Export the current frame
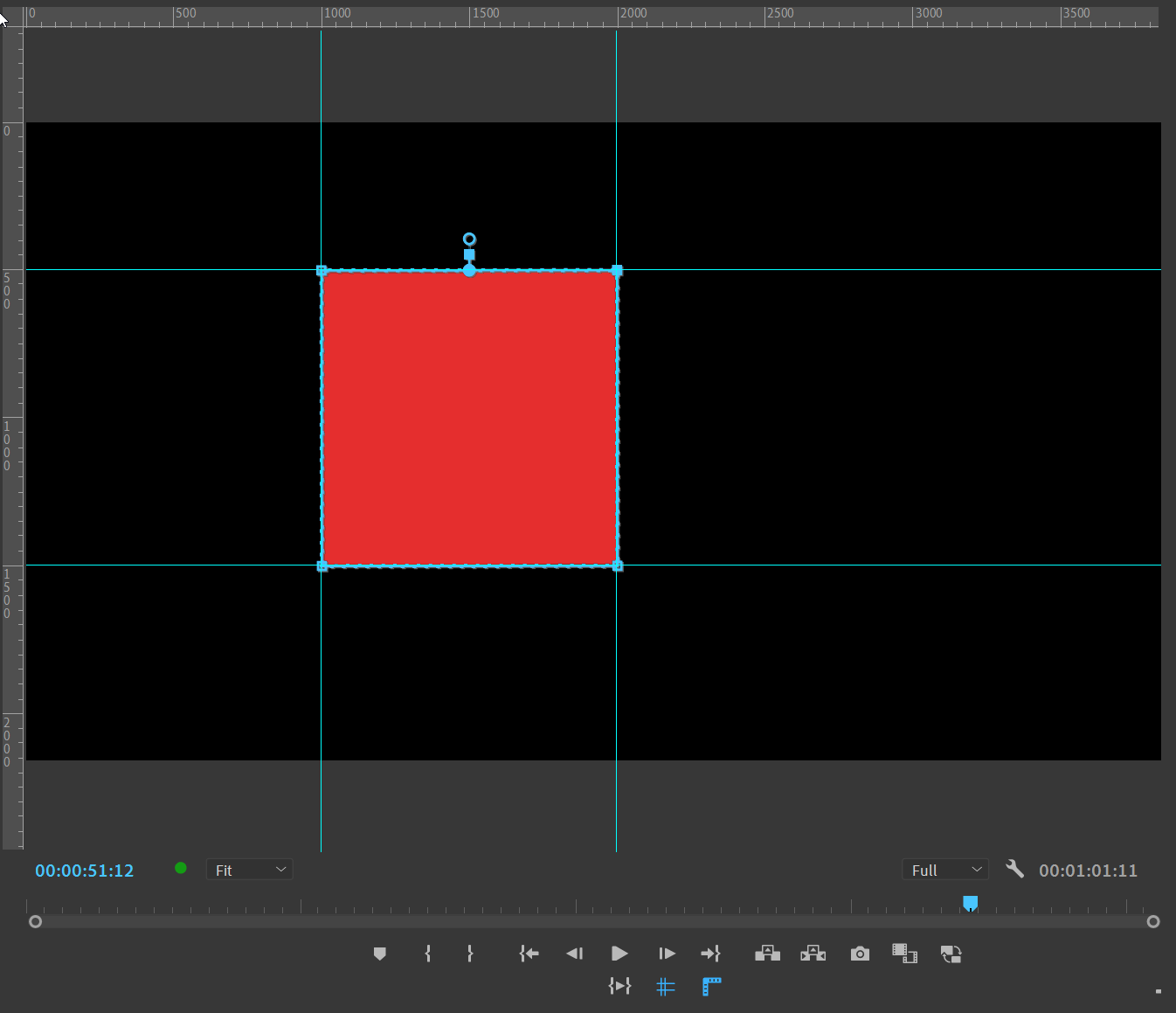 point(860,954)
